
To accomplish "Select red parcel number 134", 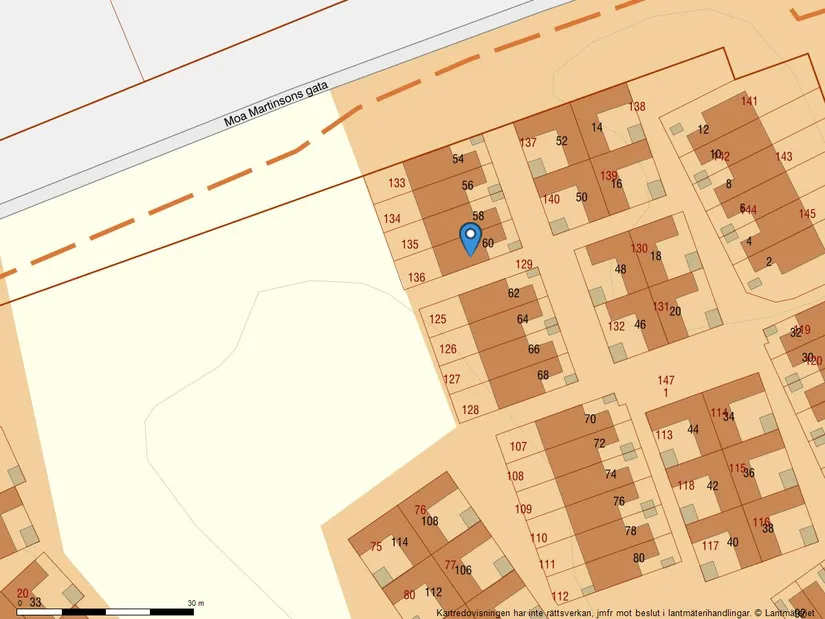I will (392, 218).
